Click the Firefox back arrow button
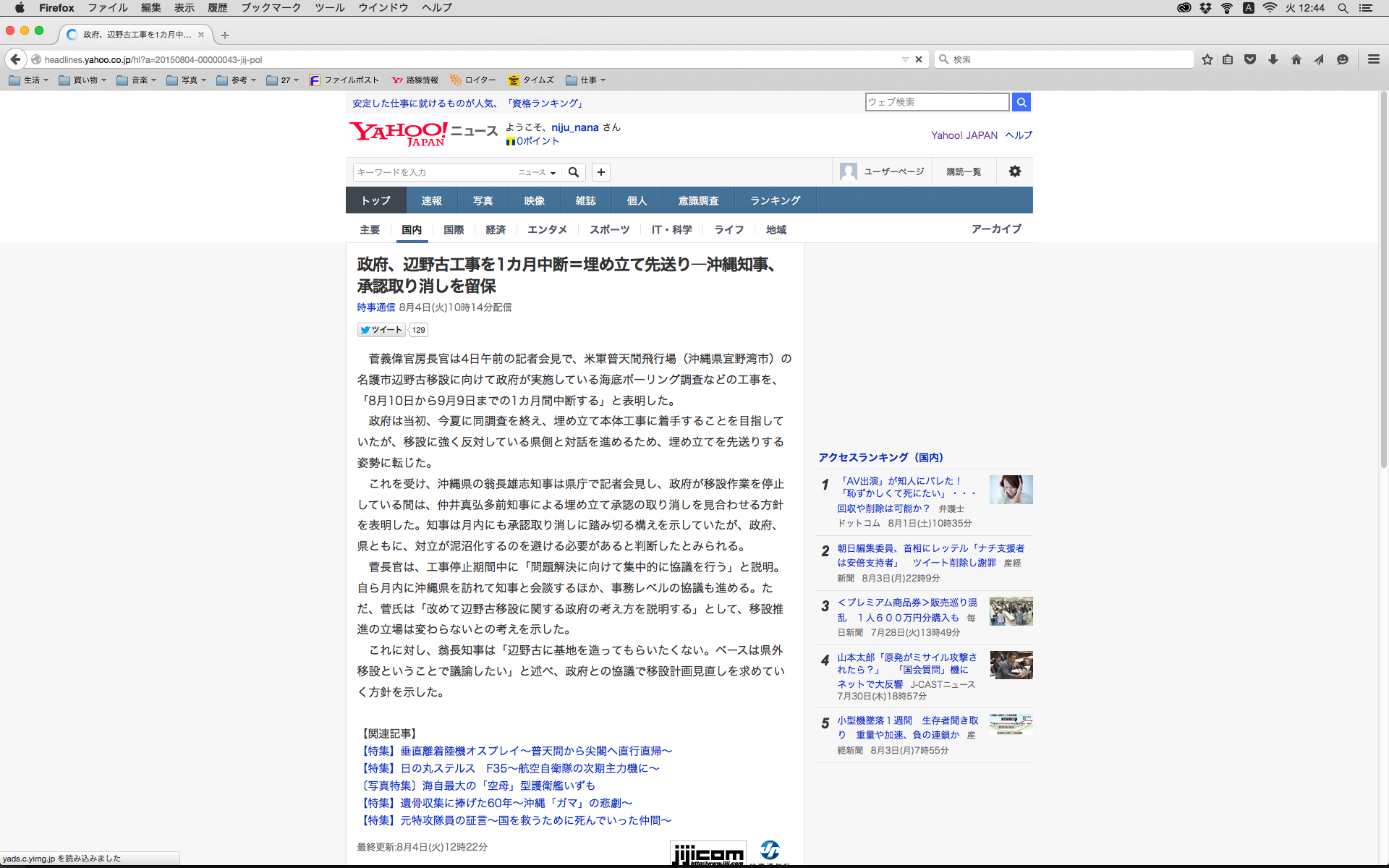This screenshot has width=1389, height=868. click(15, 59)
